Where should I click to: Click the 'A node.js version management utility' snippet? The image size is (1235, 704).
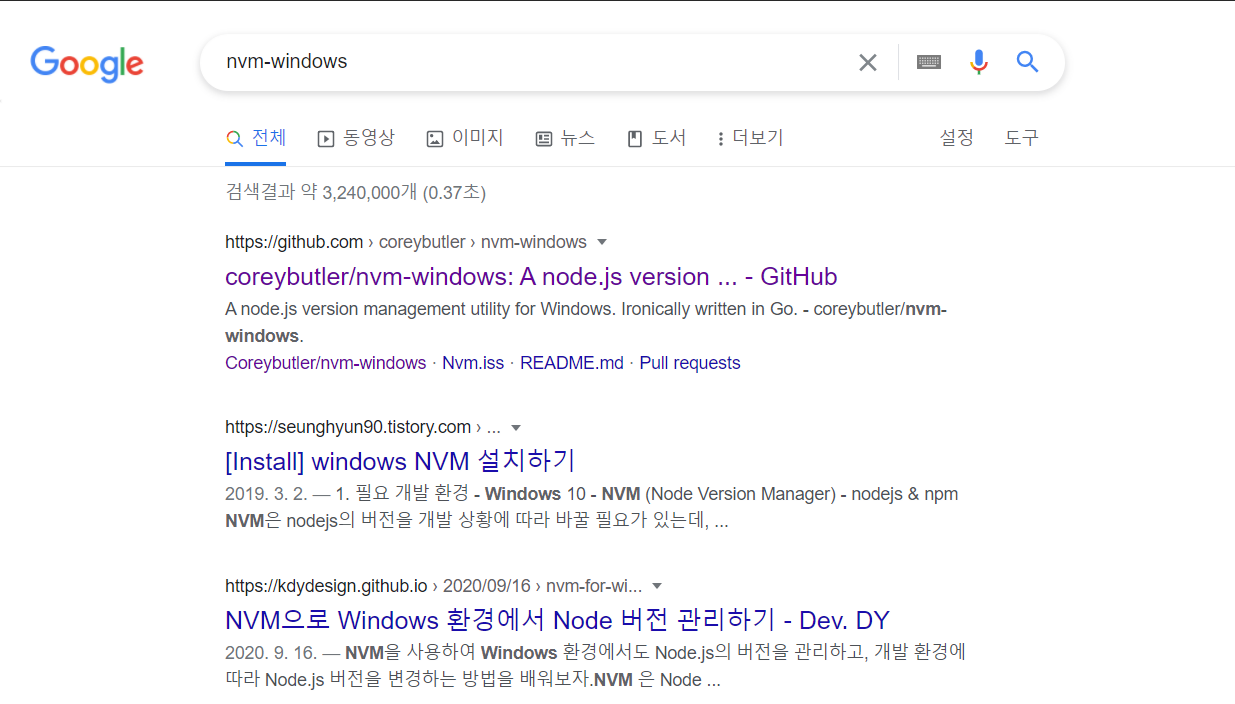point(586,322)
